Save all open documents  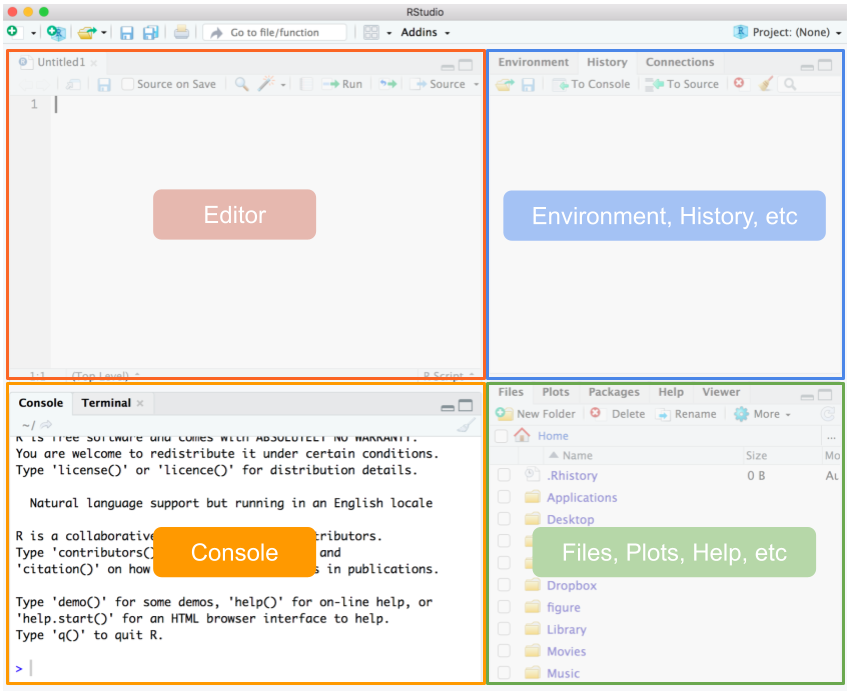150,33
